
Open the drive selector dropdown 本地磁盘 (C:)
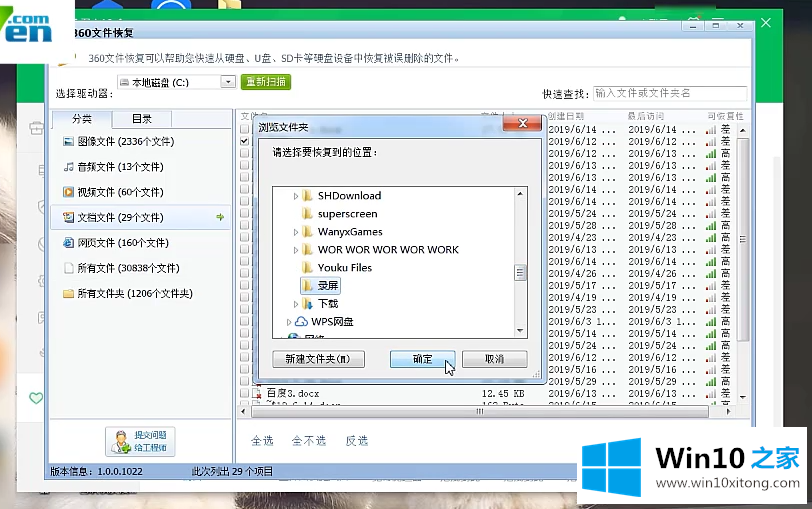[228, 82]
